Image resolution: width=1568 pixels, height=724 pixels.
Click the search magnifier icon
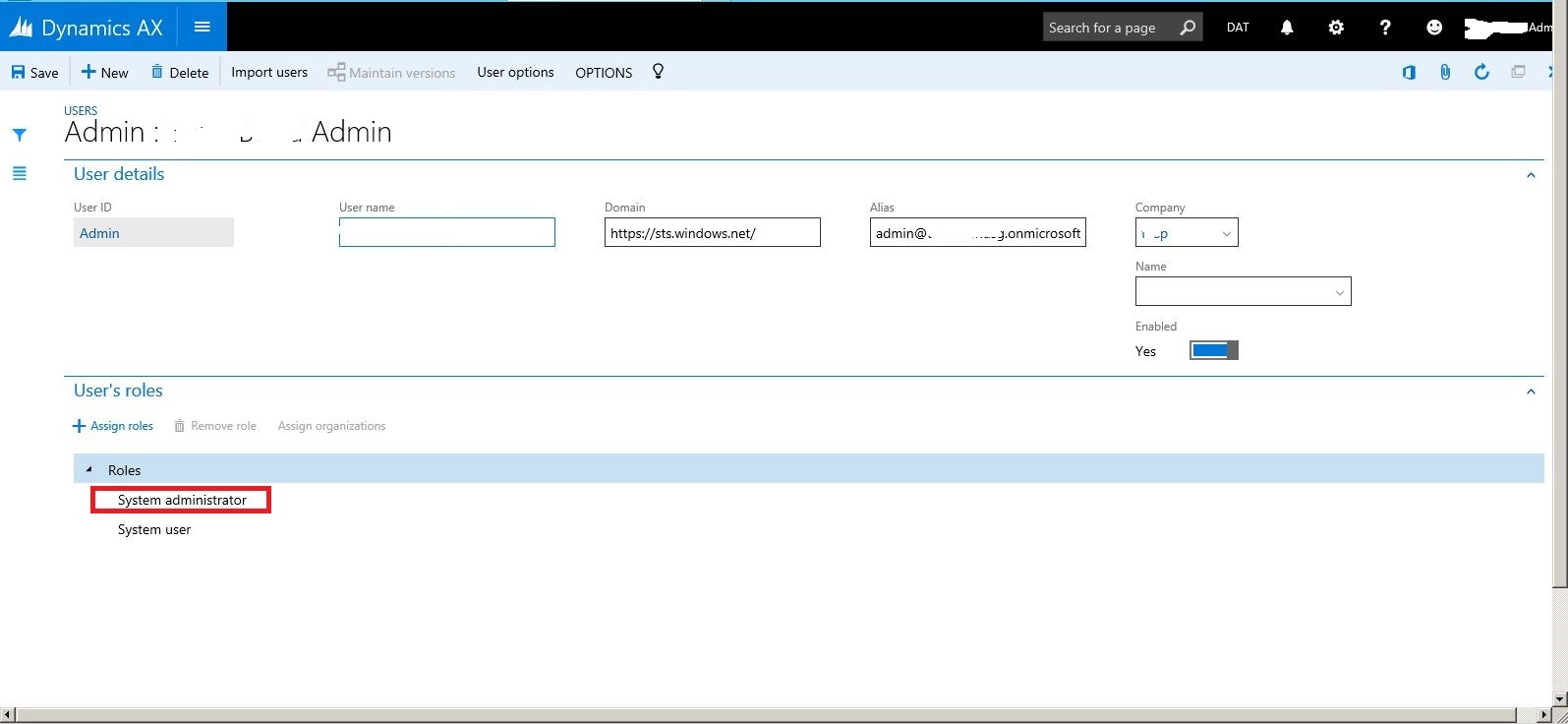point(1188,28)
